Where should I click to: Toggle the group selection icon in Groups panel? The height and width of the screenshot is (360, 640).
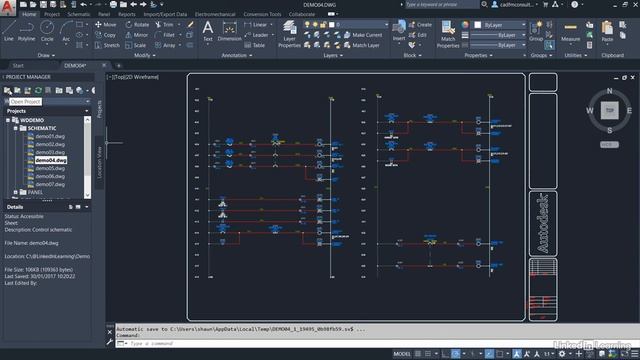coord(549,45)
